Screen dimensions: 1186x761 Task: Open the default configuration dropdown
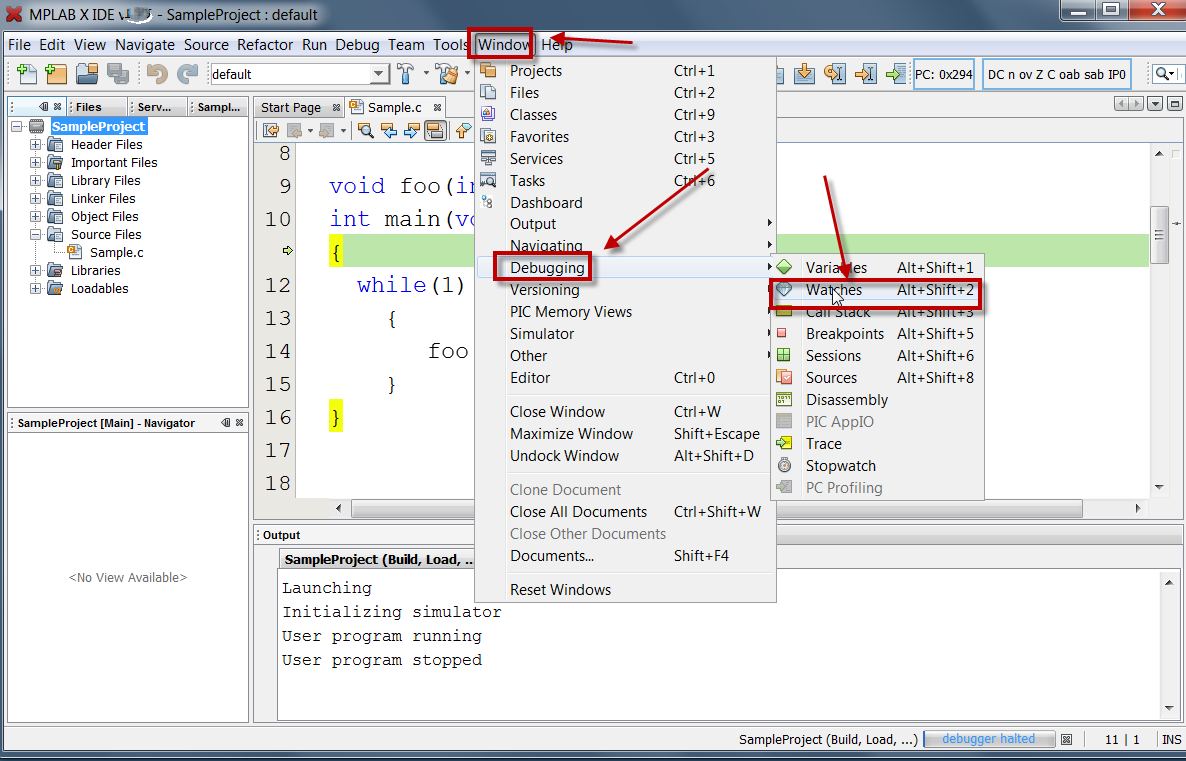(379, 74)
